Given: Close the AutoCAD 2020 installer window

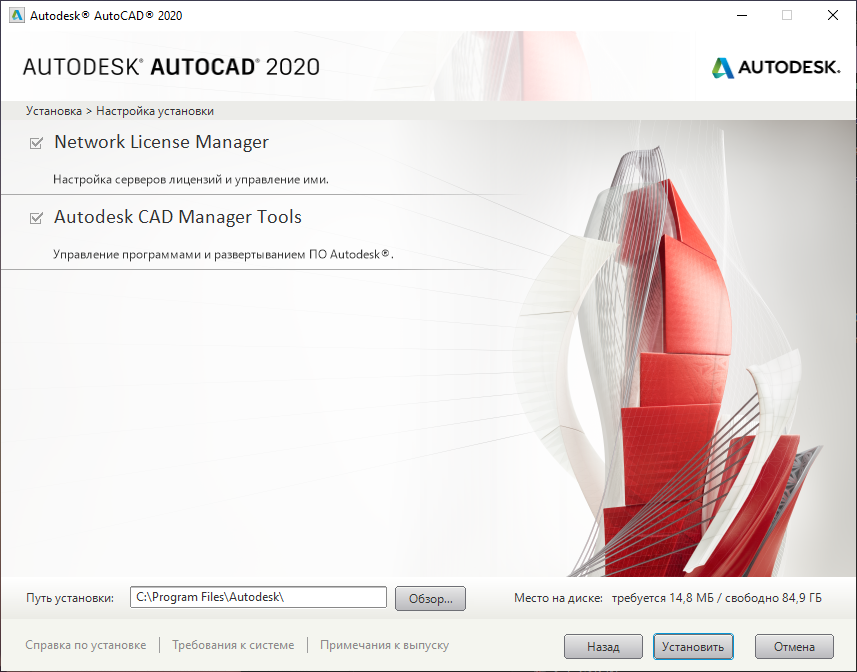Looking at the screenshot, I should 832,15.
